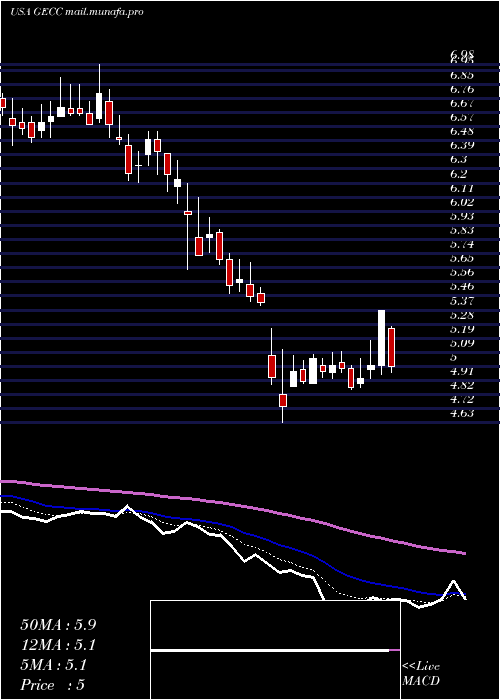Click the 4.82 price axis label
500x700 pixels.
[462, 386]
